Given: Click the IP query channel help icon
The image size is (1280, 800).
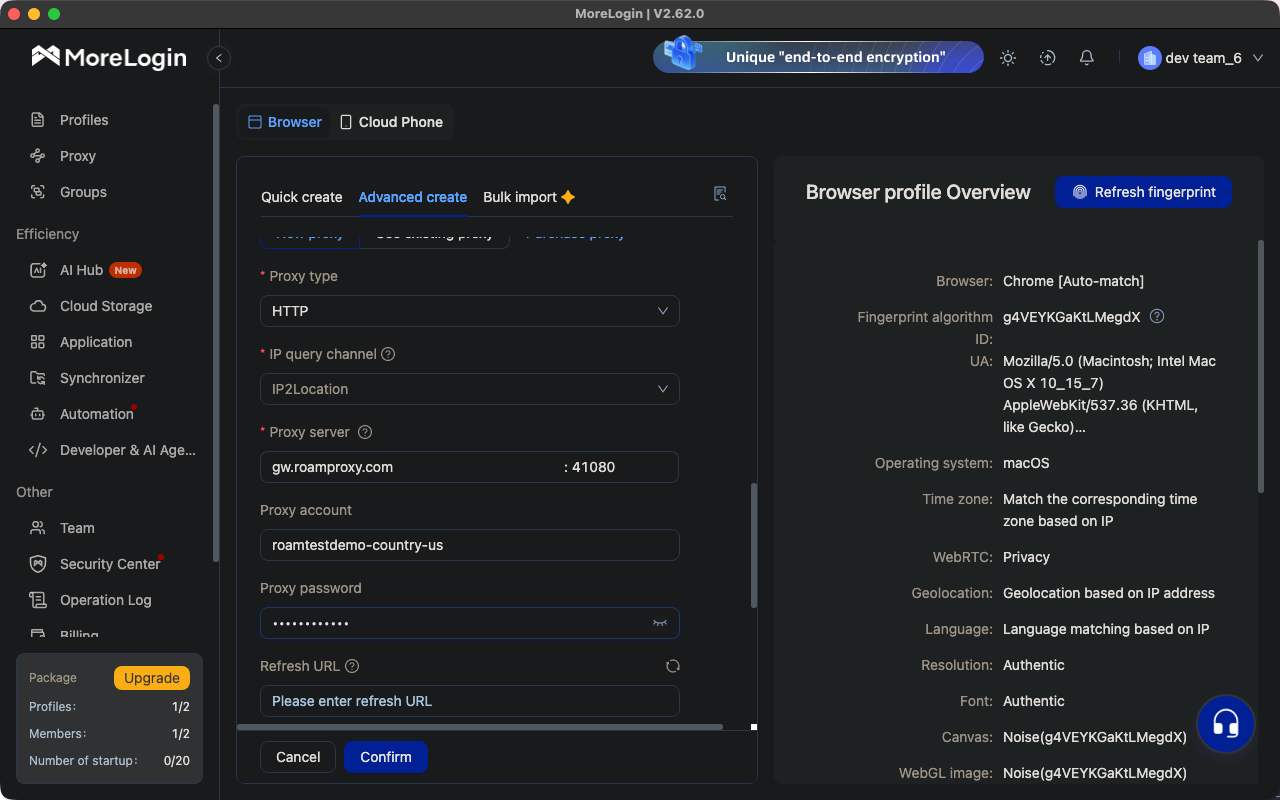Looking at the screenshot, I should (388, 354).
